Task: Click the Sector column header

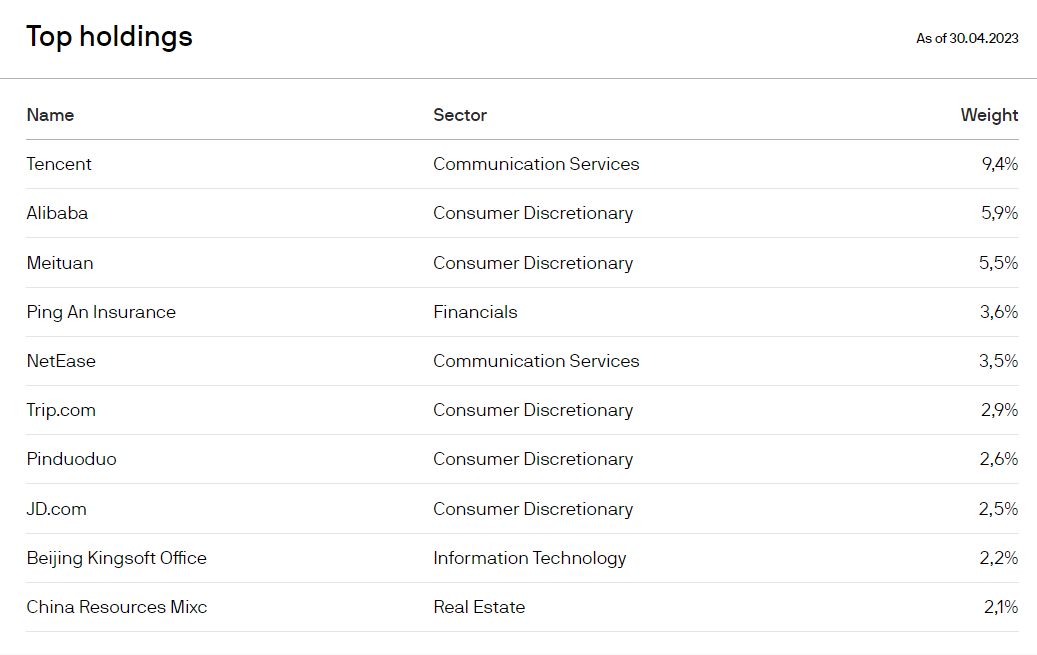Action: click(460, 115)
